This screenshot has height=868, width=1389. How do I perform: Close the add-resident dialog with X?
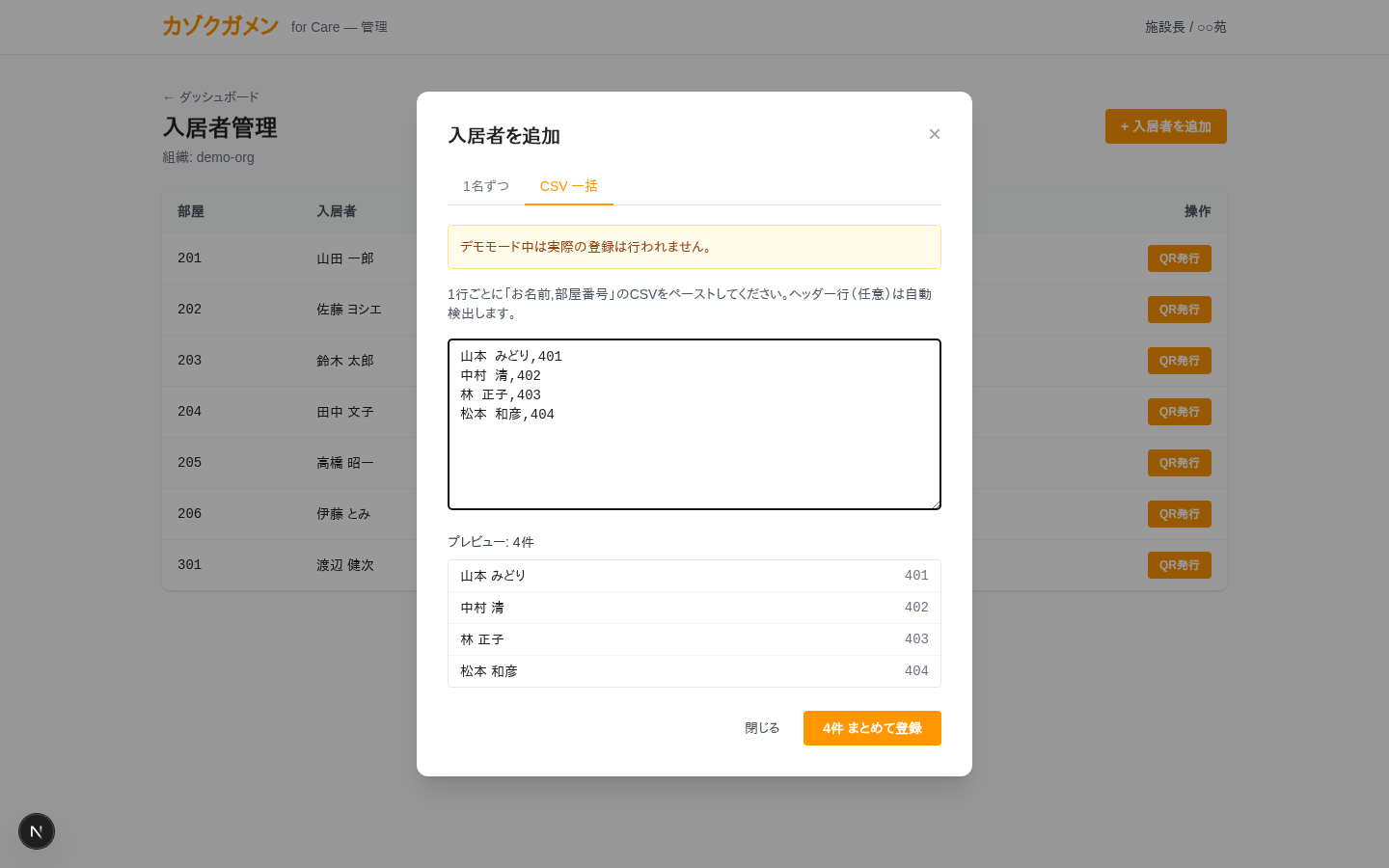[x=934, y=134]
